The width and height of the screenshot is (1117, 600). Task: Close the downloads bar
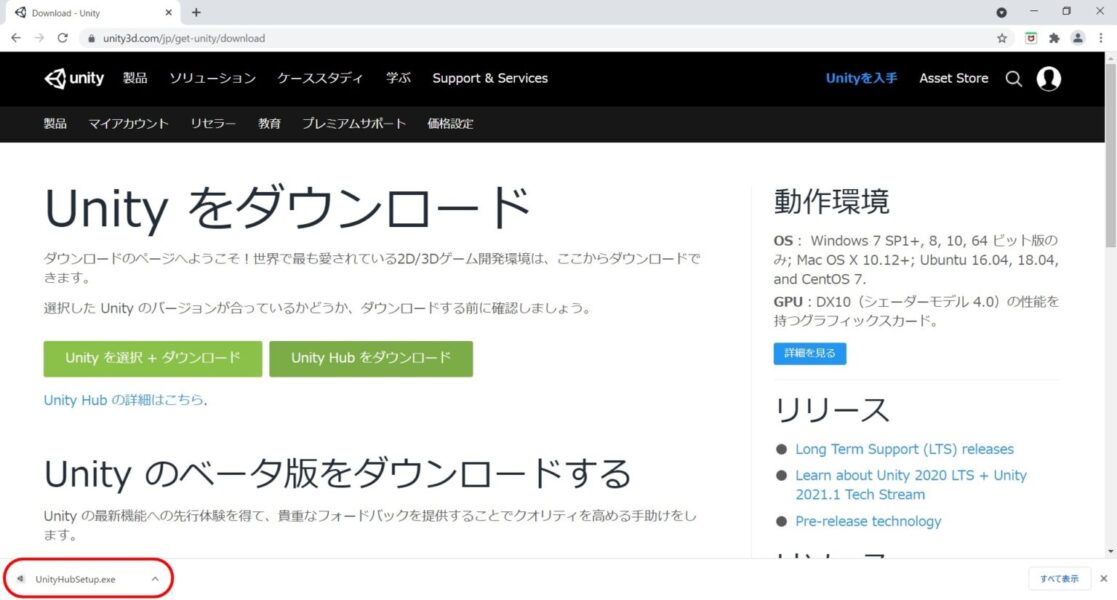tap(1103, 579)
